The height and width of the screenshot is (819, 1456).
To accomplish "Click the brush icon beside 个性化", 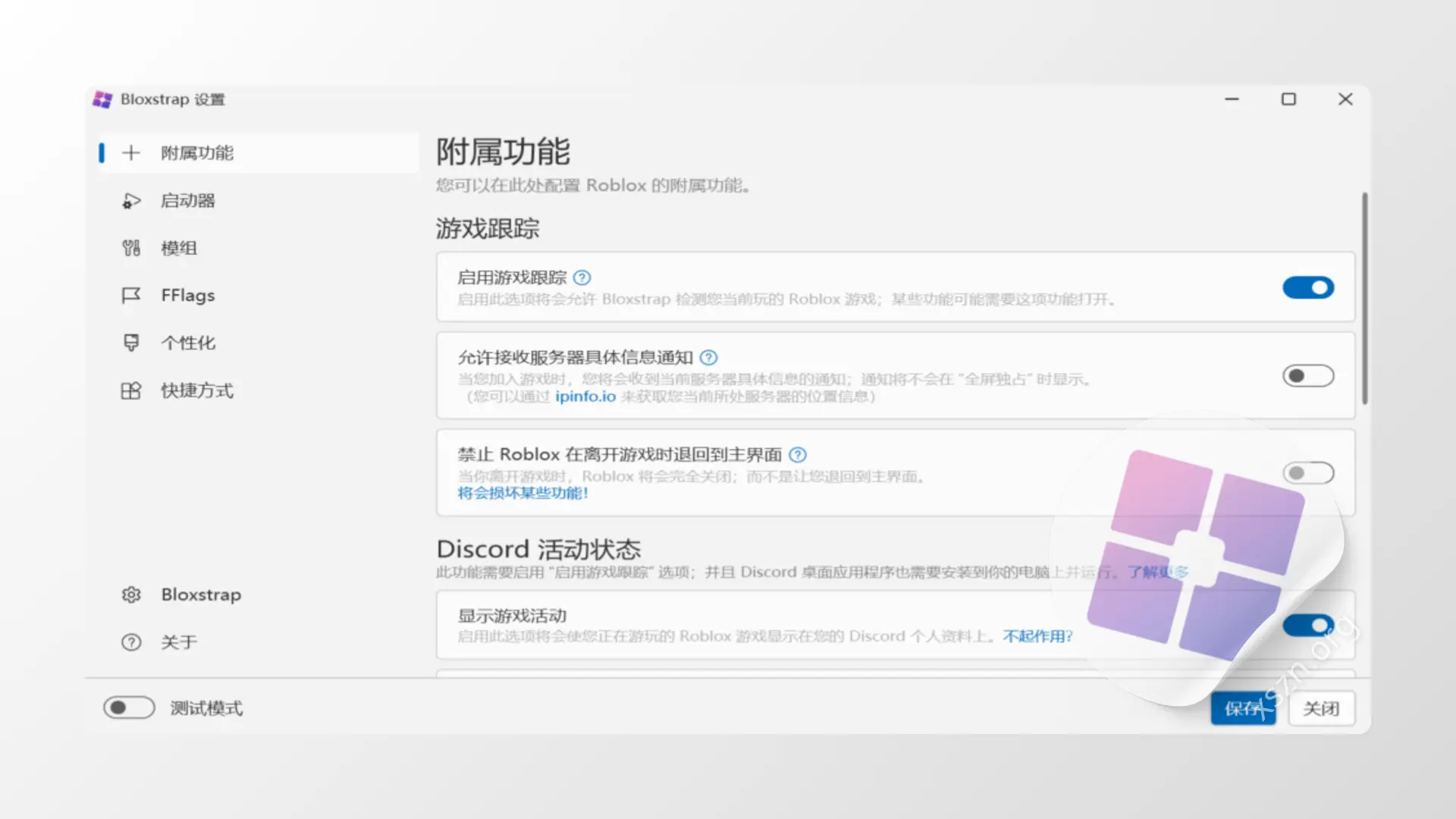I will pos(131,343).
